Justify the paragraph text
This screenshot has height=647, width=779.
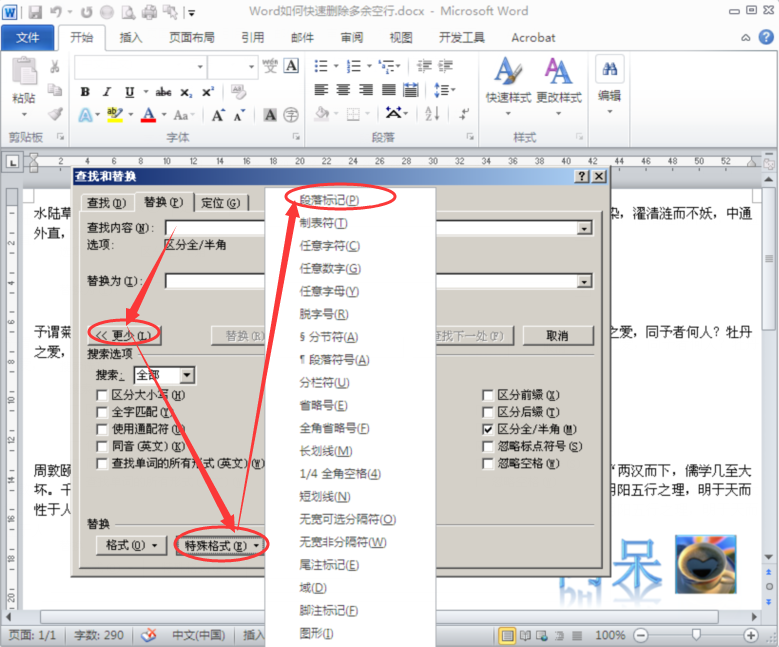pos(389,90)
